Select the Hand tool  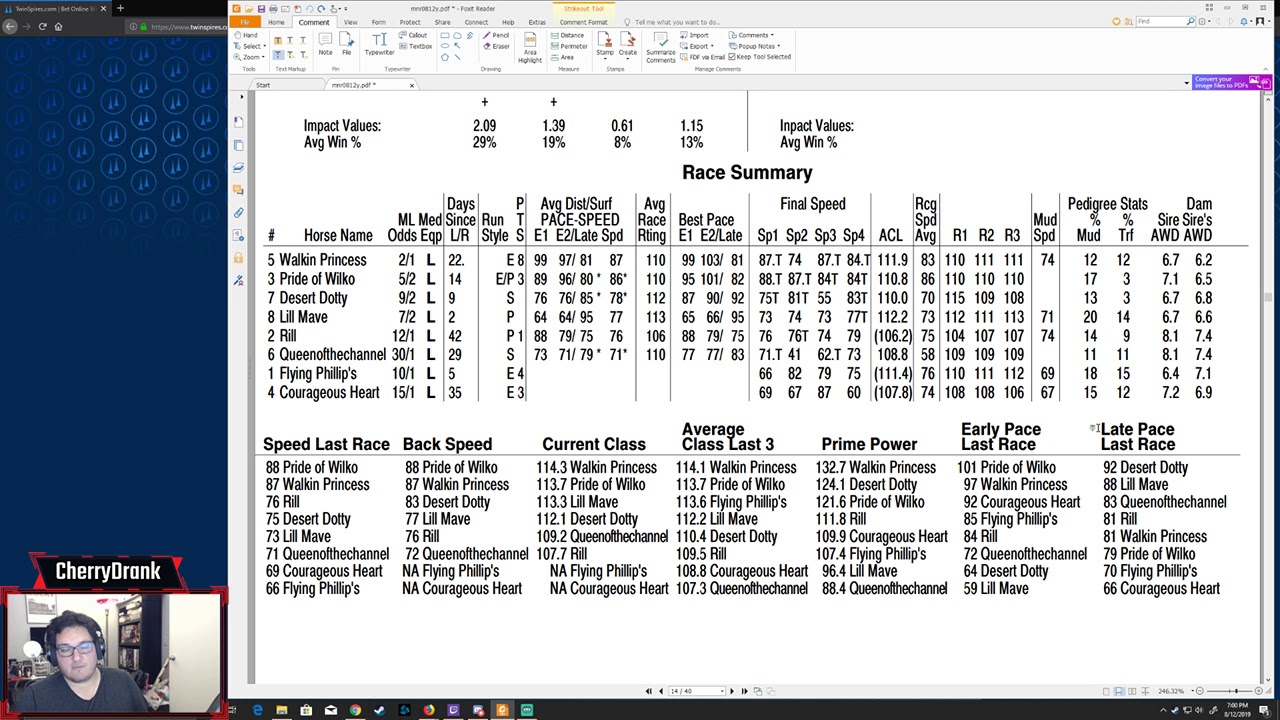pos(248,35)
